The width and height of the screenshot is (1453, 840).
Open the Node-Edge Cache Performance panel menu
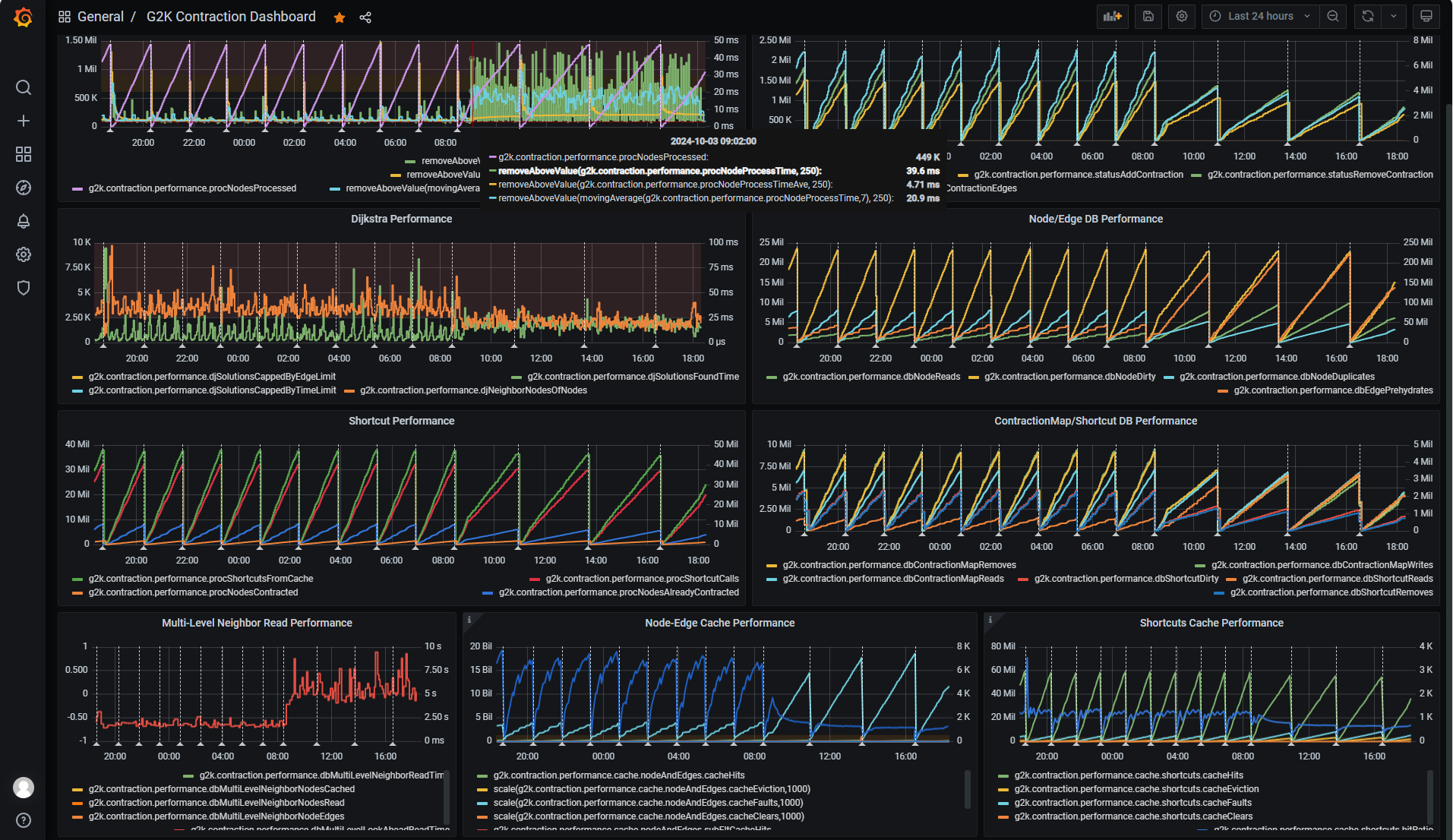coord(719,623)
